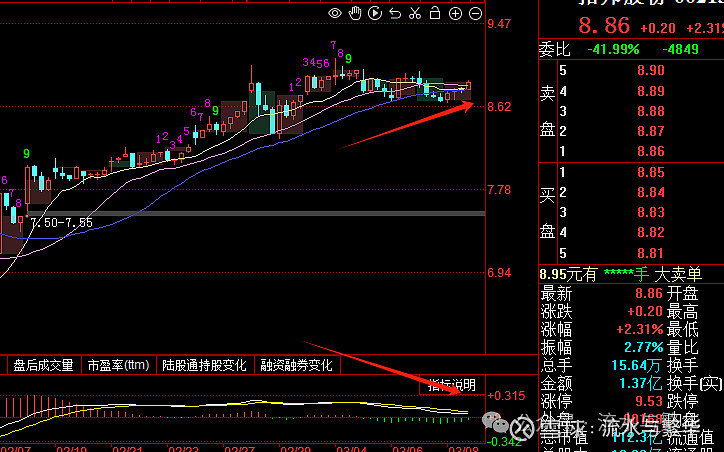
Task: Click the 6.94 price axis label
Action: (499, 273)
